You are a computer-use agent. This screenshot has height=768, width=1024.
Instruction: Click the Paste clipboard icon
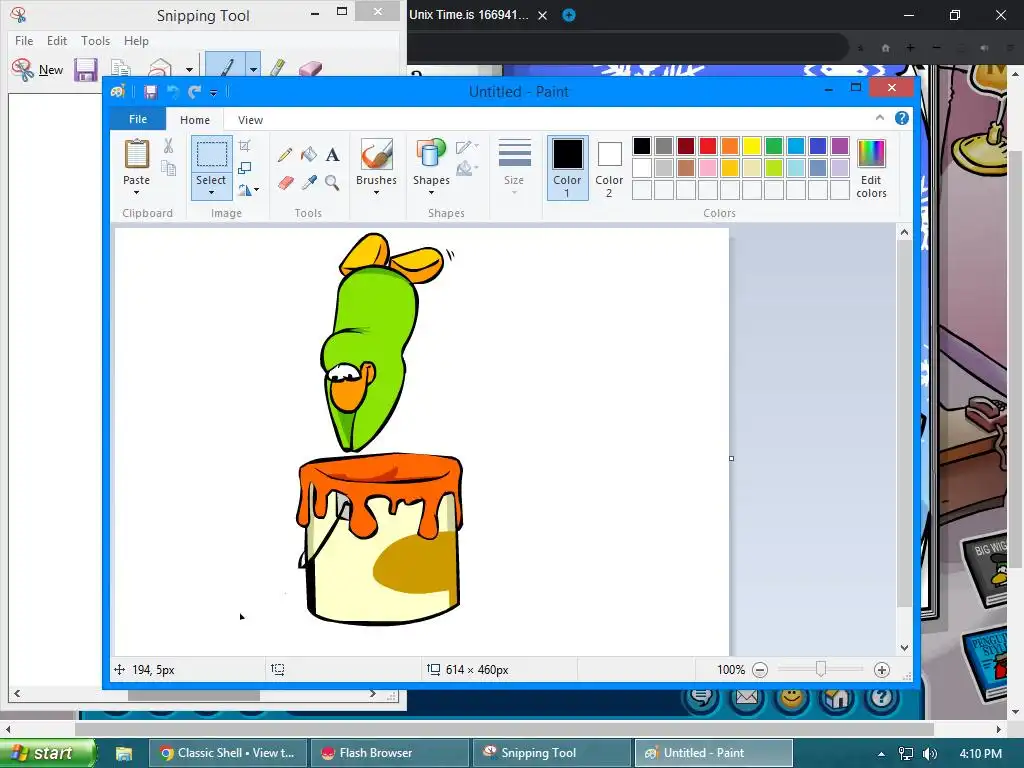pyautogui.click(x=136, y=154)
